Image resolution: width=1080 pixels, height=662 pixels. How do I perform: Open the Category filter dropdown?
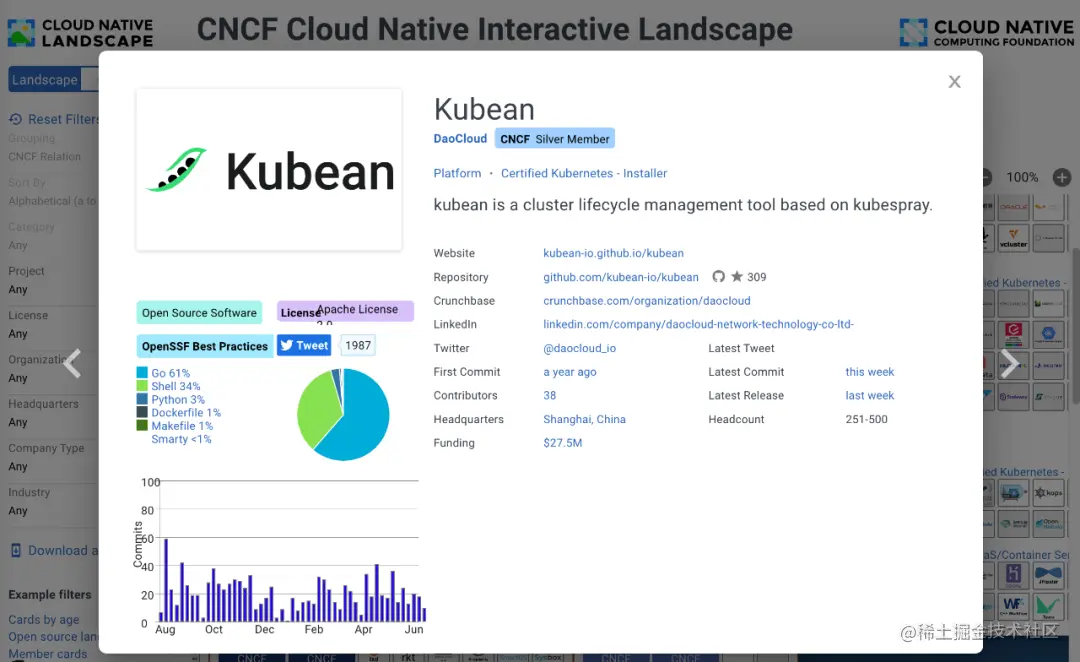click(52, 245)
